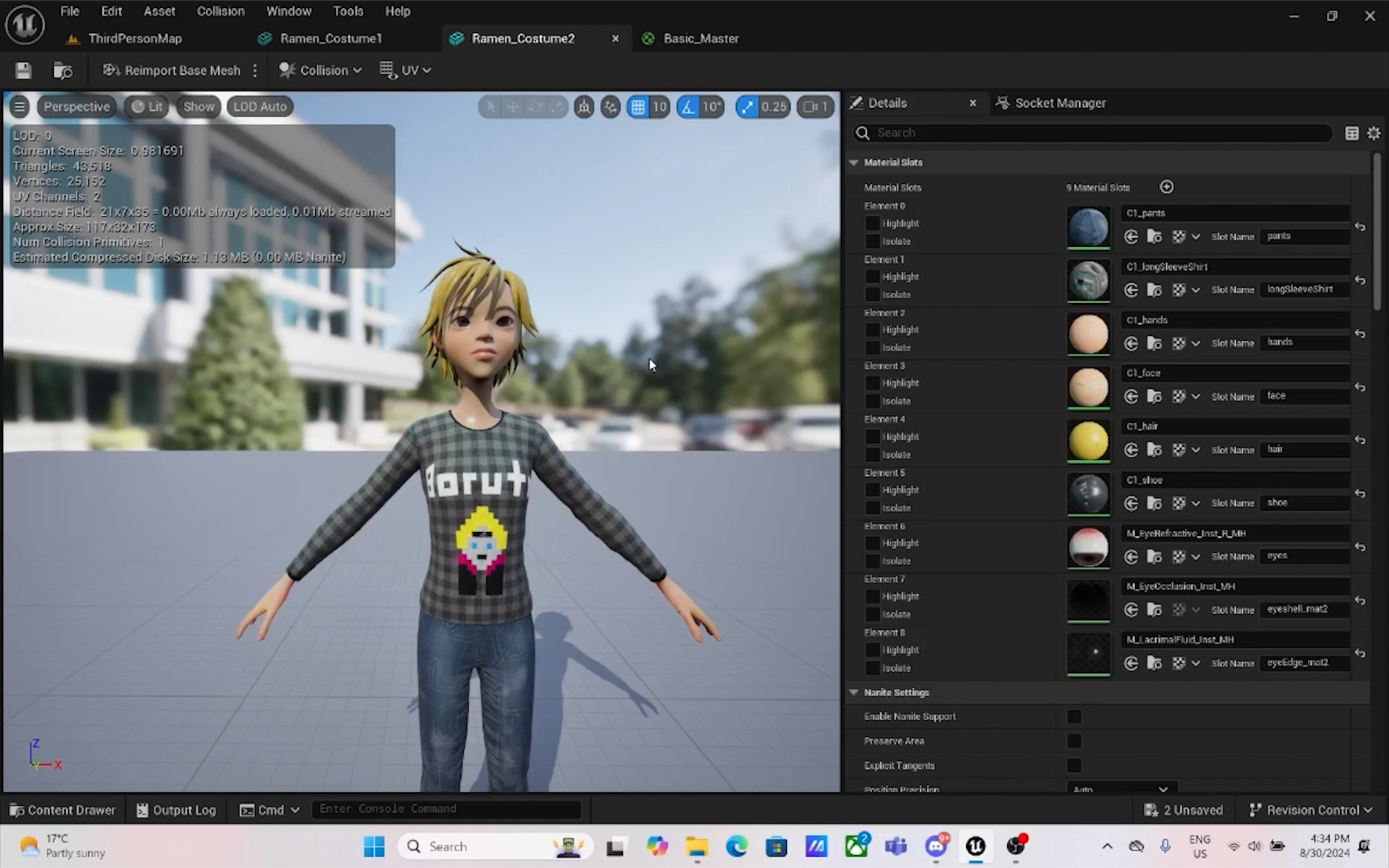Reset Element 0 pants slot to default
The width and height of the screenshot is (1389, 868).
click(1360, 227)
